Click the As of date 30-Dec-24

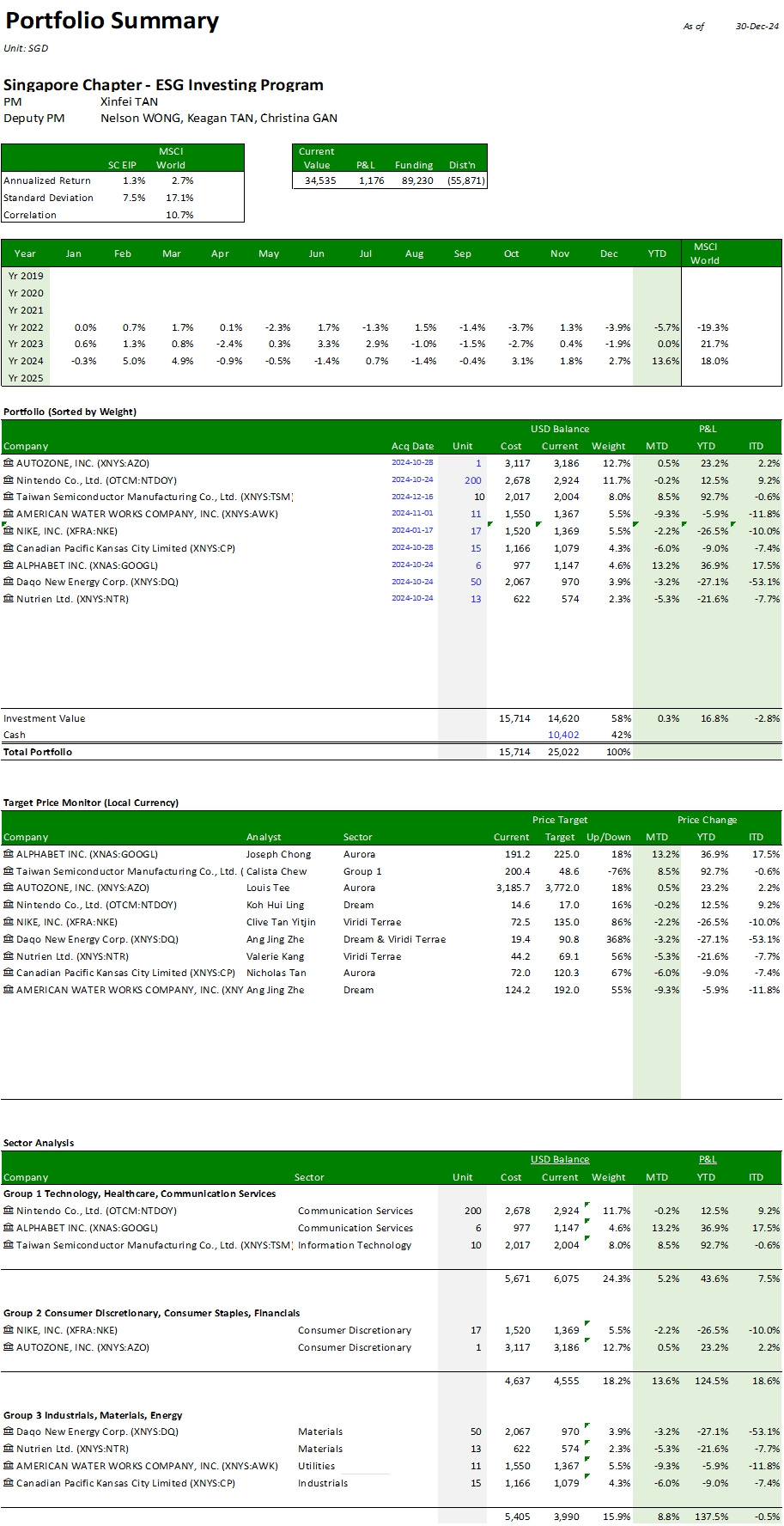tap(757, 27)
